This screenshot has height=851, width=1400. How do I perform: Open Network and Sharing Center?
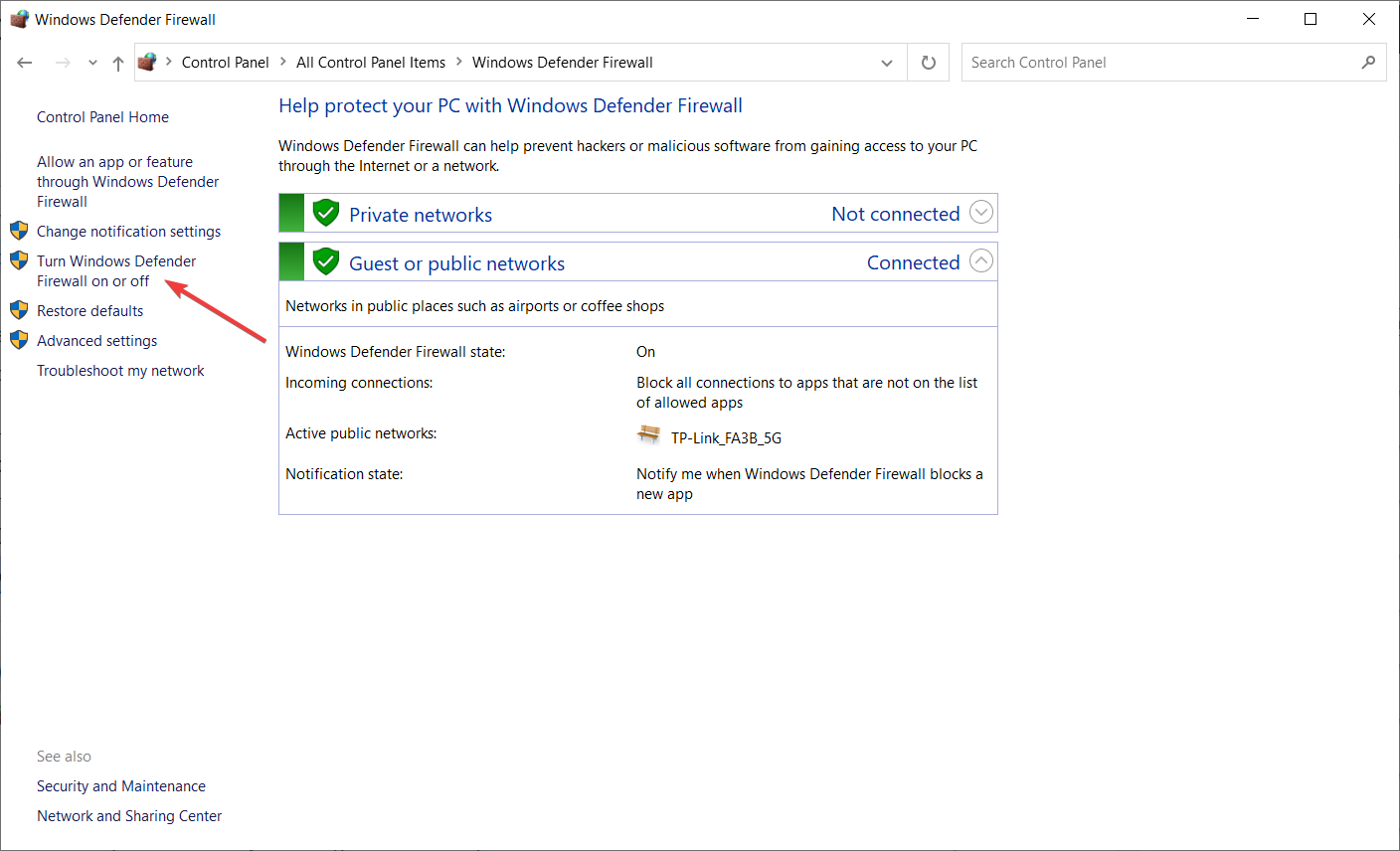tap(129, 816)
